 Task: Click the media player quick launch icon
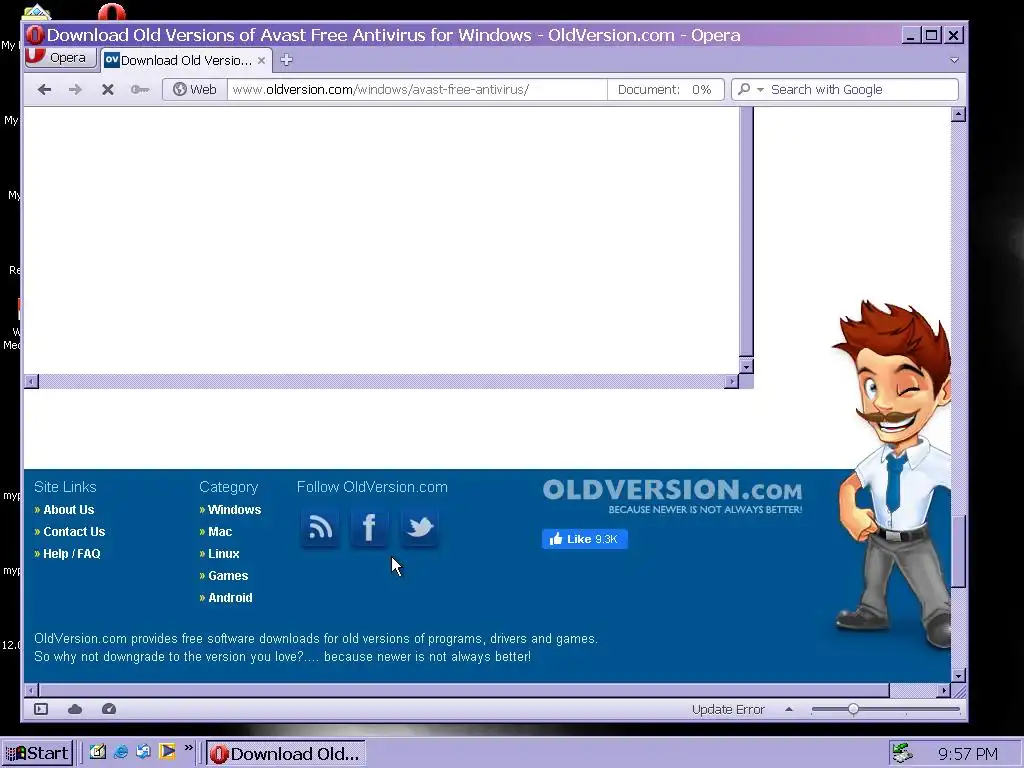coord(167,752)
